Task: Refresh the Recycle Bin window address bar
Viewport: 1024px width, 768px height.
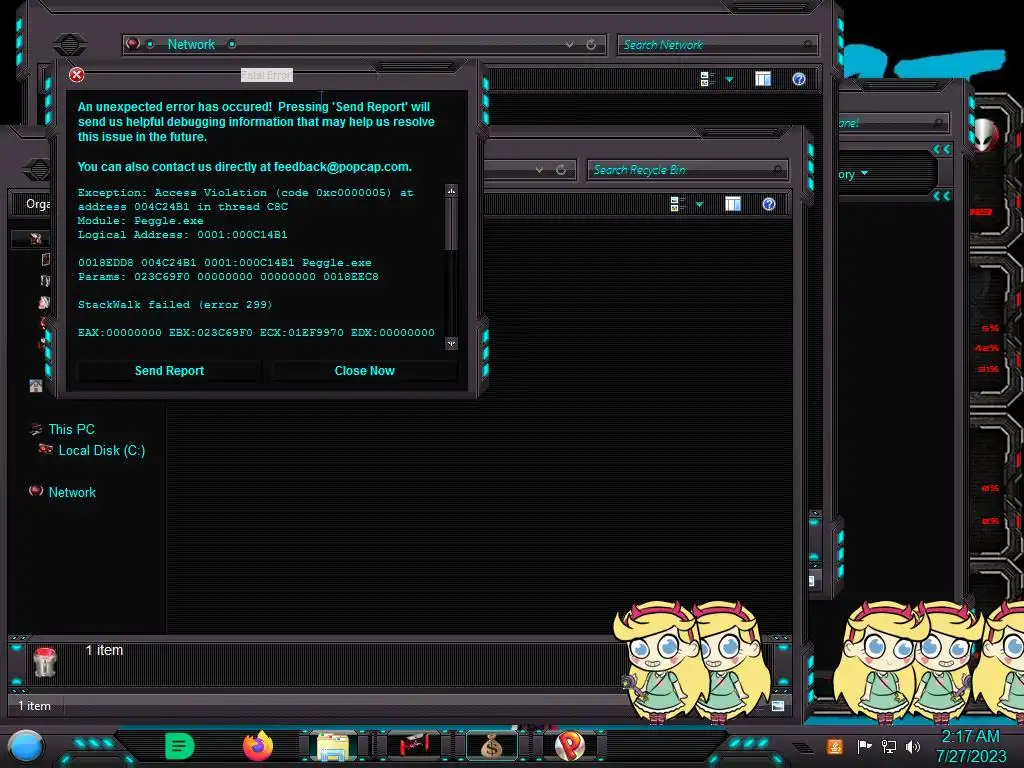Action: (x=561, y=170)
